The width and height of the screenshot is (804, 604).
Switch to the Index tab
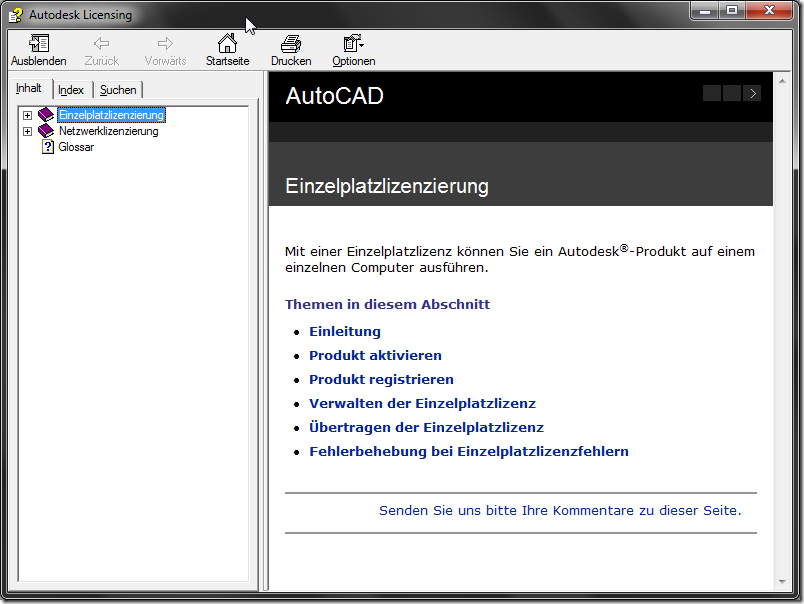(71, 90)
